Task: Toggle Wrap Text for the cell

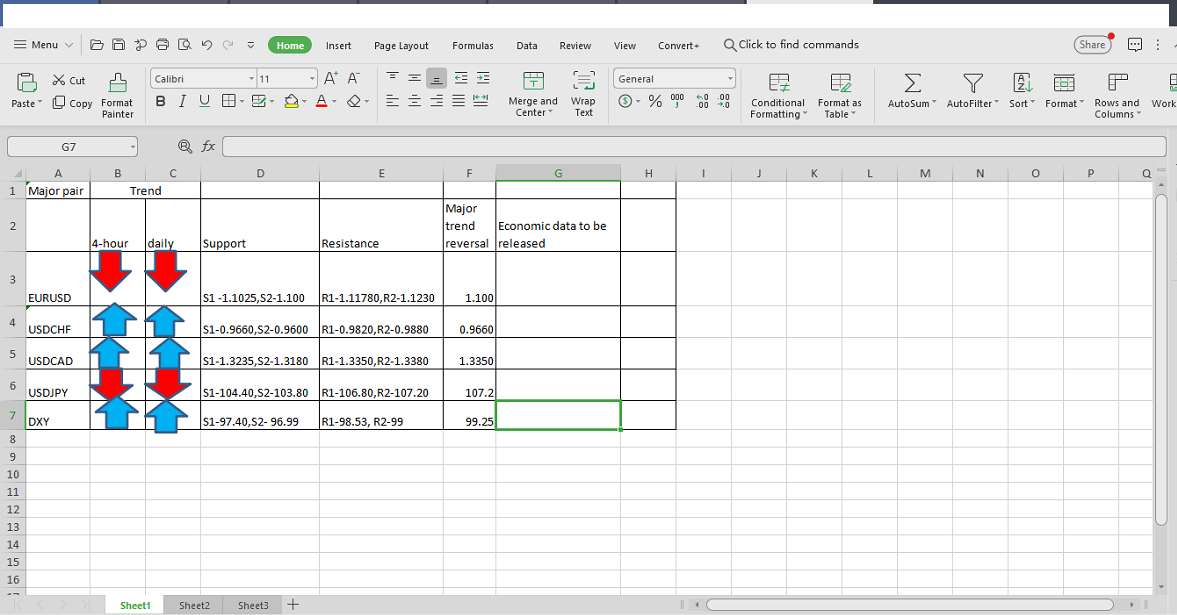Action: 583,82
